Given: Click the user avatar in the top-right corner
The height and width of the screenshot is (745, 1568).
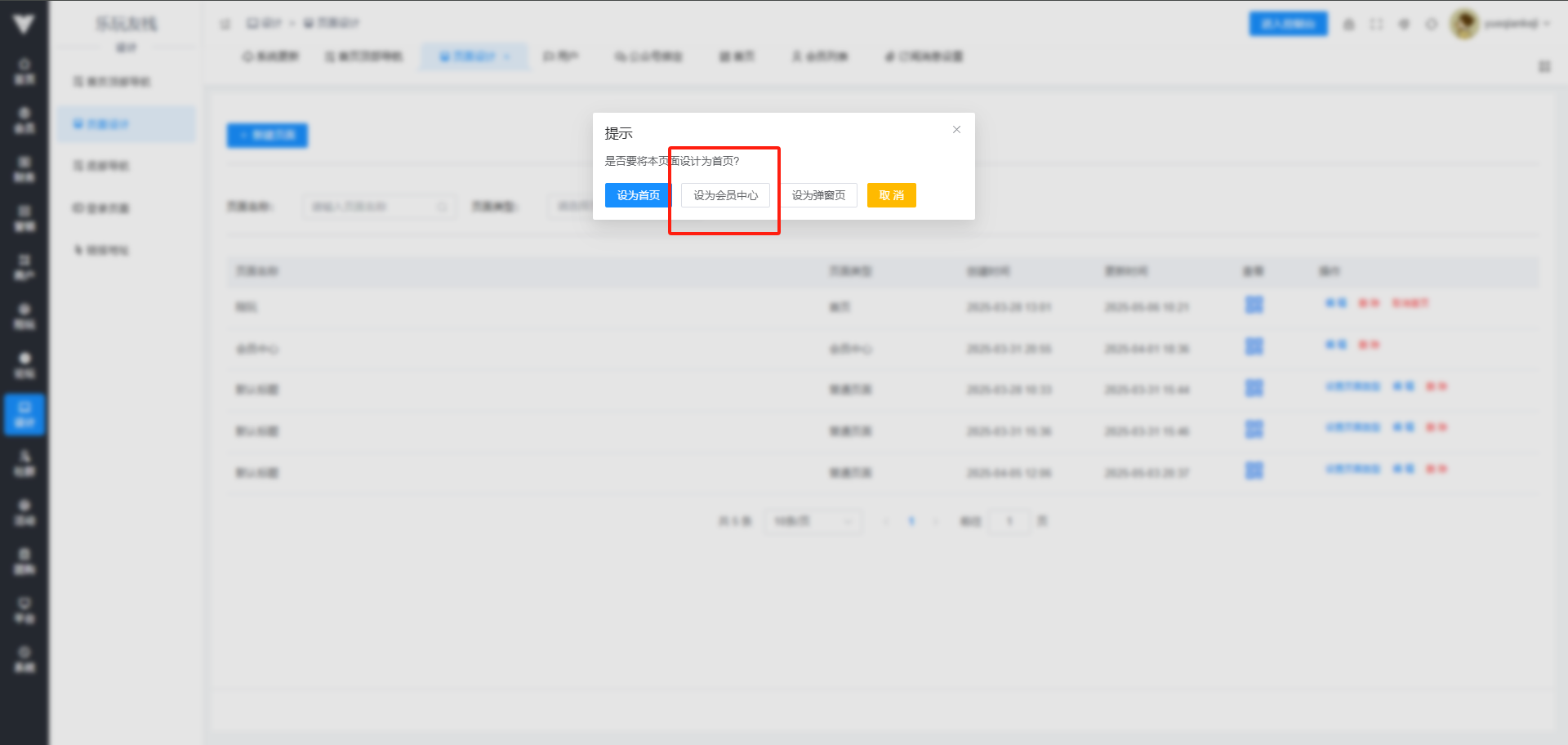Looking at the screenshot, I should [x=1464, y=24].
